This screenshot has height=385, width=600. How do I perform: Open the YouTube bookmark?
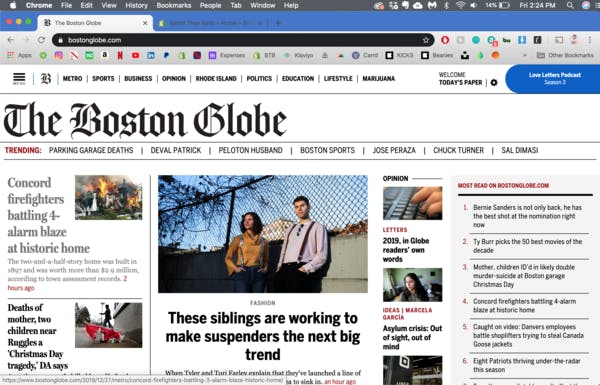click(x=135, y=55)
